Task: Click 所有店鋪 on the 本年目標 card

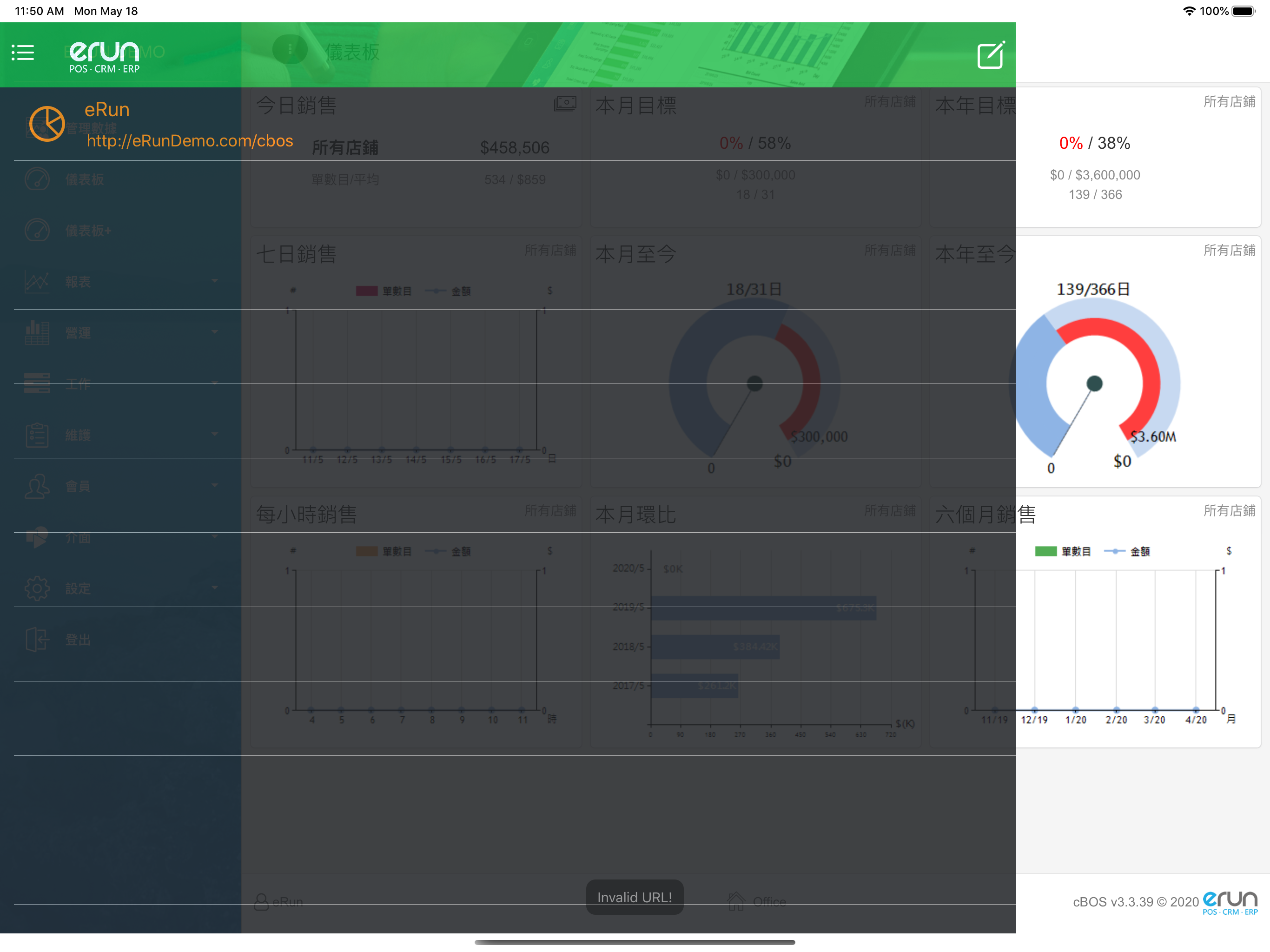Action: pos(1229,102)
